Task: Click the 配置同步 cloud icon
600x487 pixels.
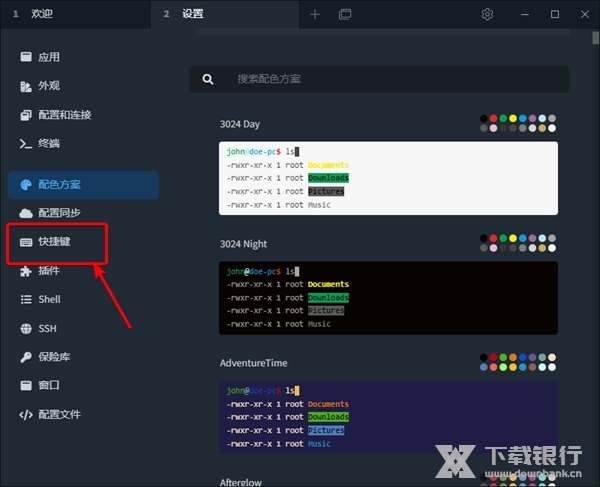Action: tap(26, 213)
